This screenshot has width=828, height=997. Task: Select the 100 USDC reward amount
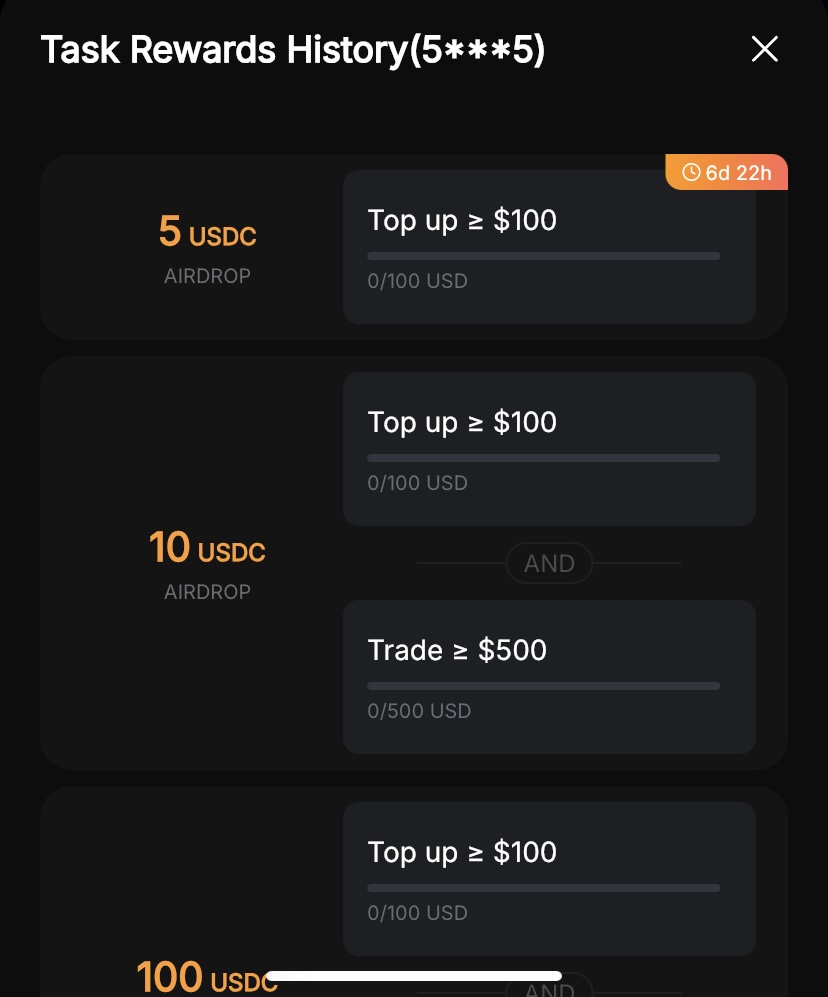click(x=207, y=977)
